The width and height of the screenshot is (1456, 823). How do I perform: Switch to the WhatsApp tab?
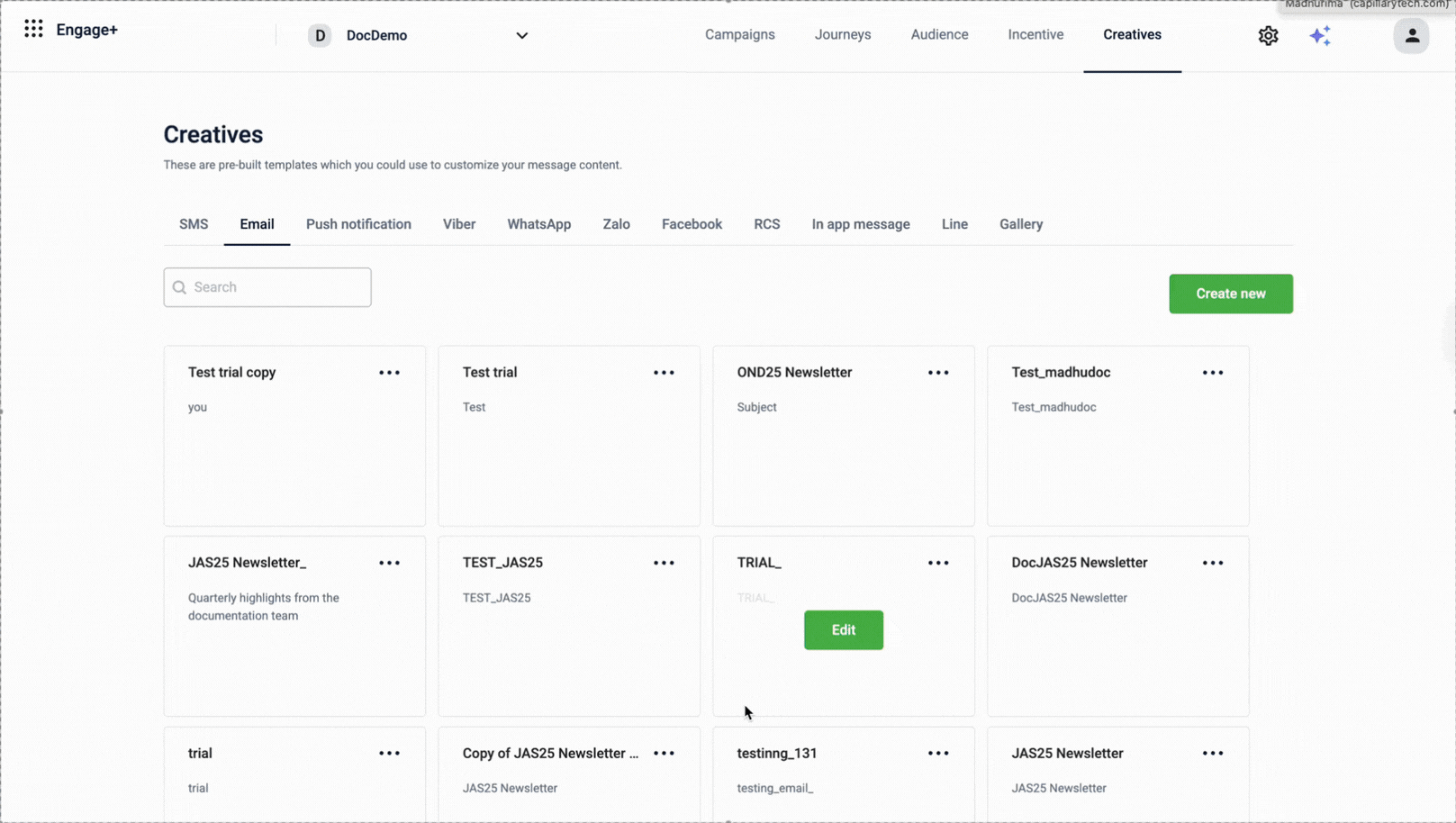click(x=538, y=224)
